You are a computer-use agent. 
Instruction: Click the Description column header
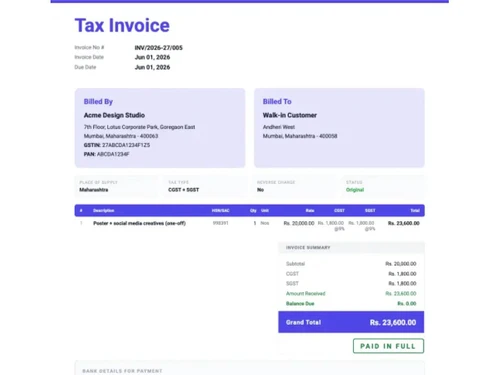coord(104,211)
